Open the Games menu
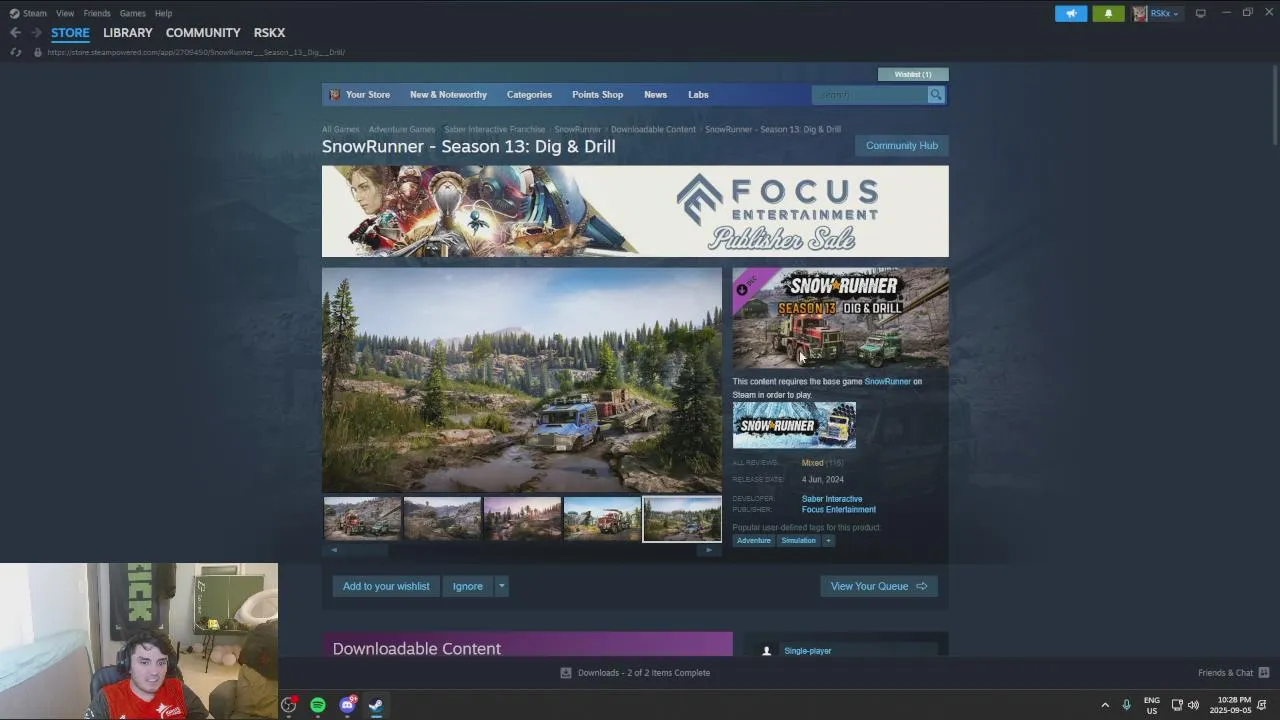The width and height of the screenshot is (1280, 720). (132, 13)
